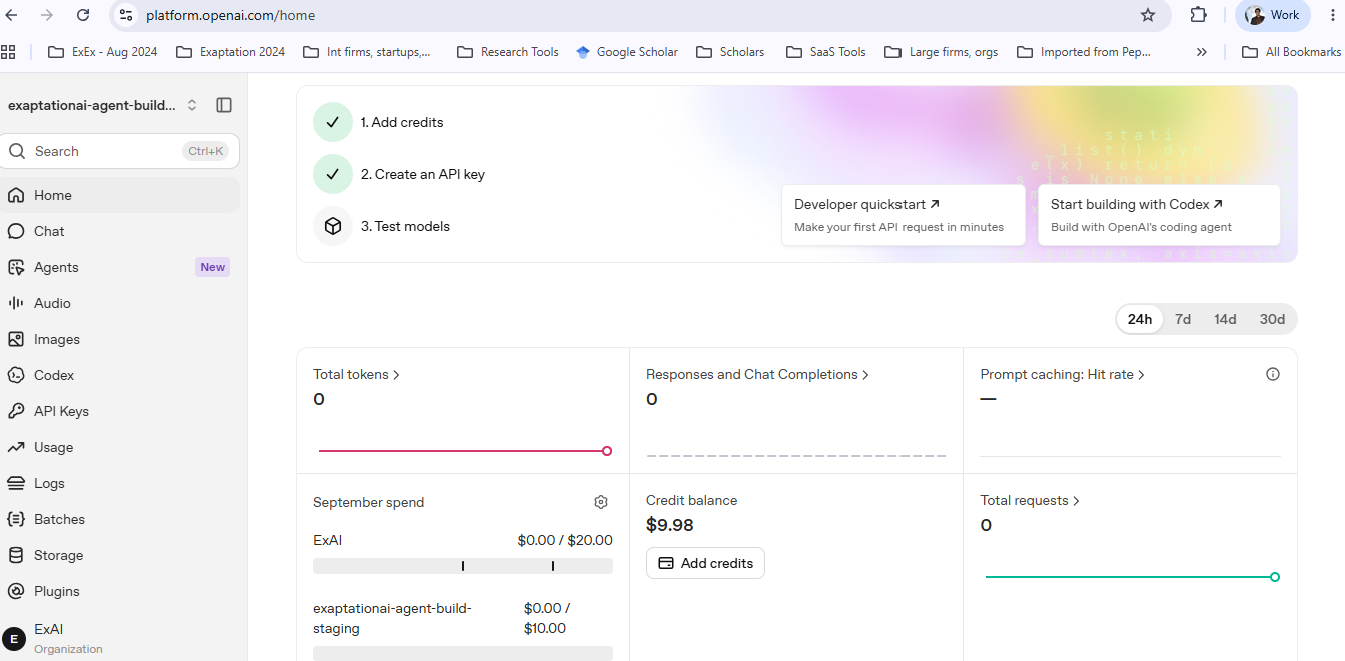Expand Responses and Chat Completions details
Viewport: 1345px width, 661px height.
coord(758,374)
